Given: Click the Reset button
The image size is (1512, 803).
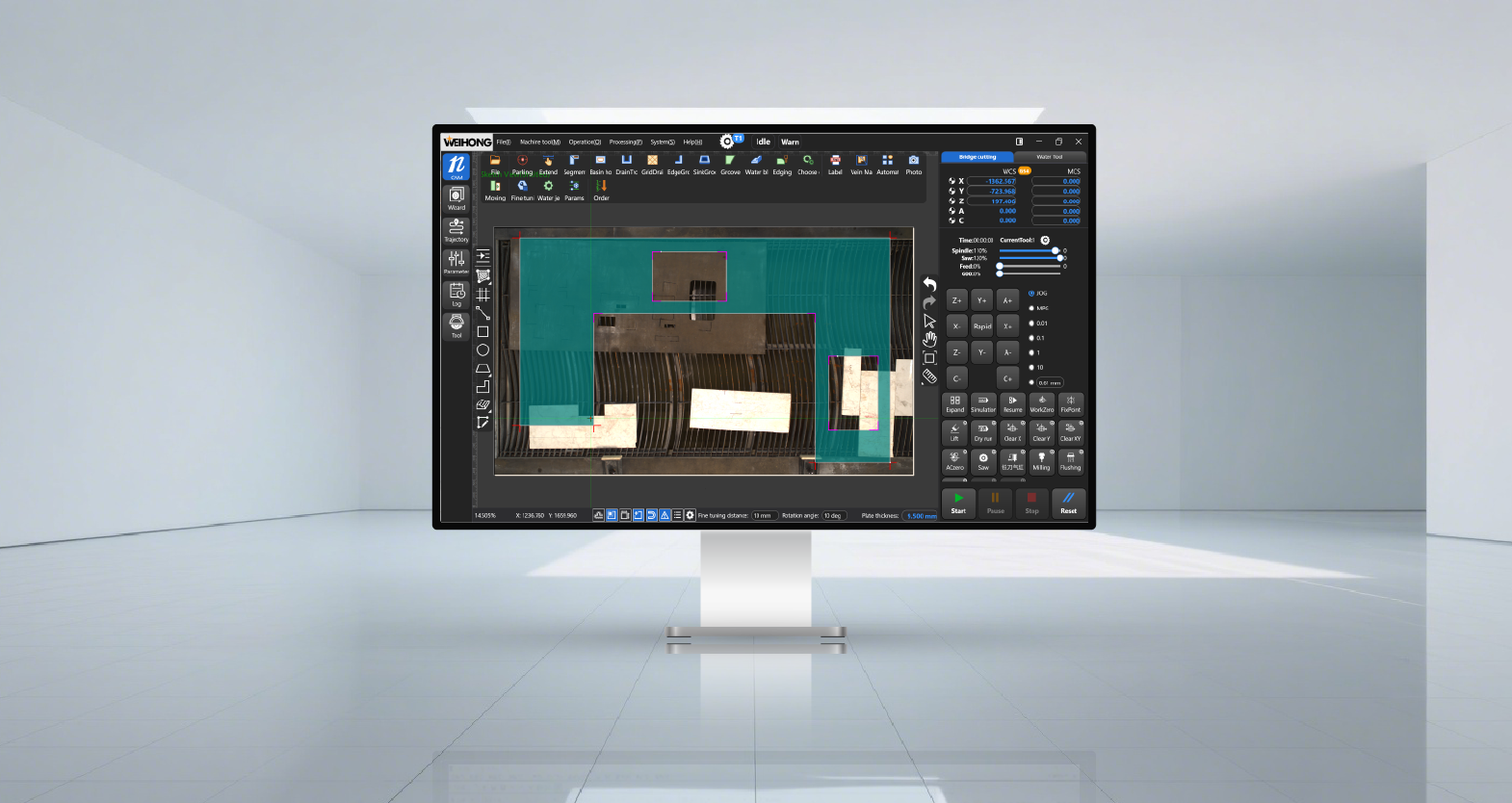Looking at the screenshot, I should (x=1068, y=503).
